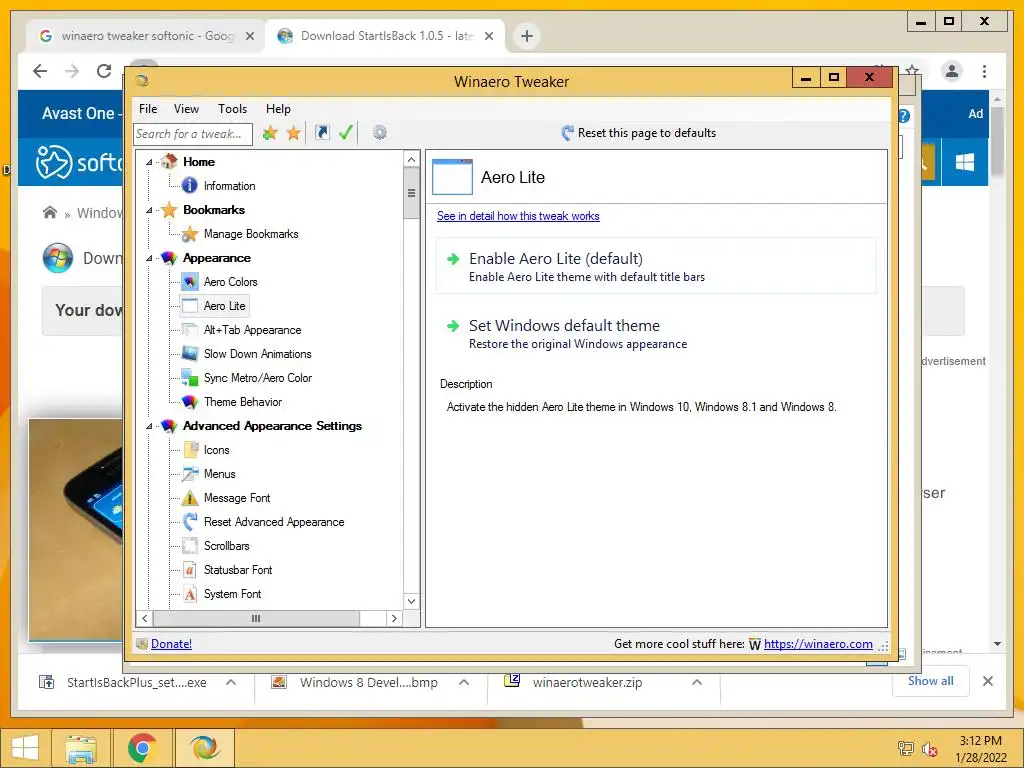Click the Slow Down Animations icon

189,353
